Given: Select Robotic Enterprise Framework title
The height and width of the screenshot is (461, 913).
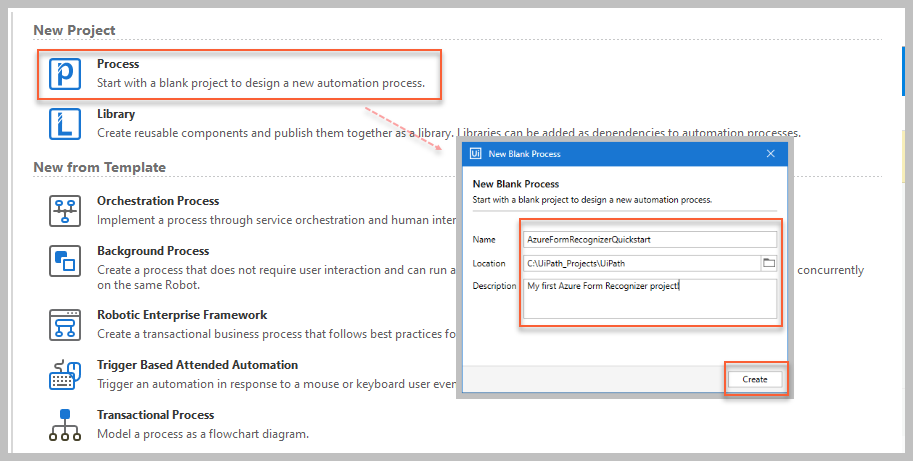Looking at the screenshot, I should pos(182,315).
